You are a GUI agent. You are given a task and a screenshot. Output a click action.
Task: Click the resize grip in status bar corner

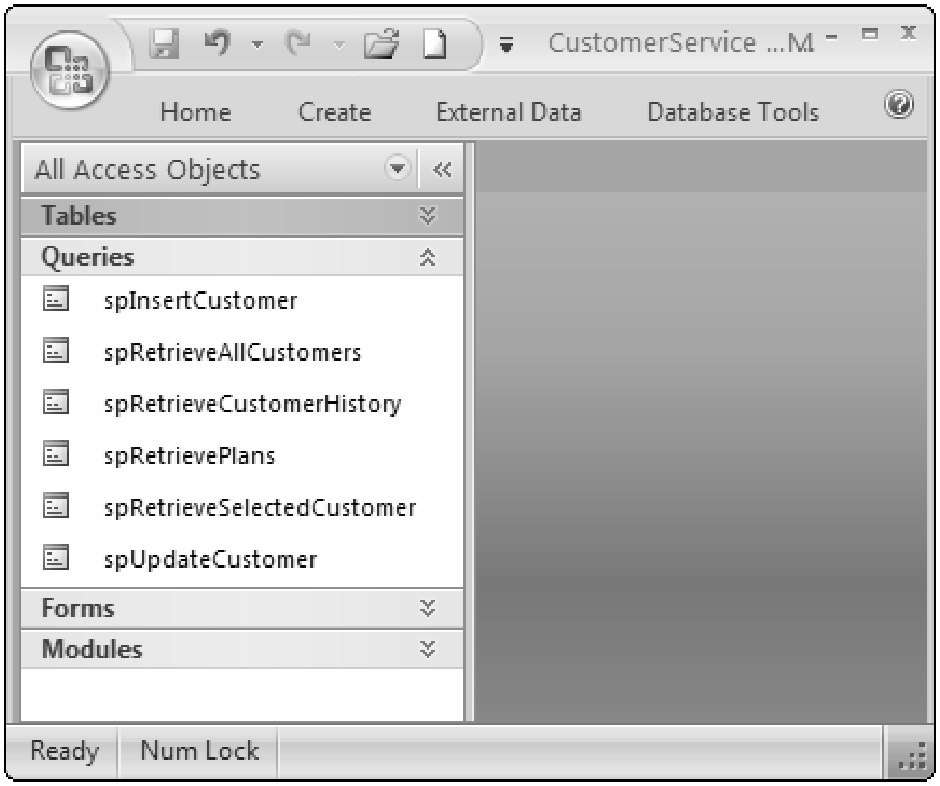[909, 754]
